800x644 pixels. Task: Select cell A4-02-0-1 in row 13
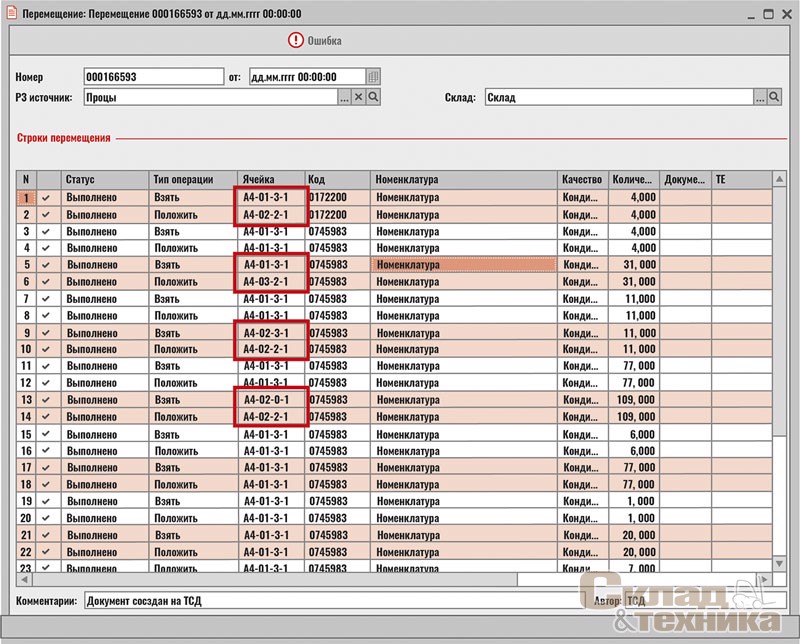pyautogui.click(x=270, y=400)
